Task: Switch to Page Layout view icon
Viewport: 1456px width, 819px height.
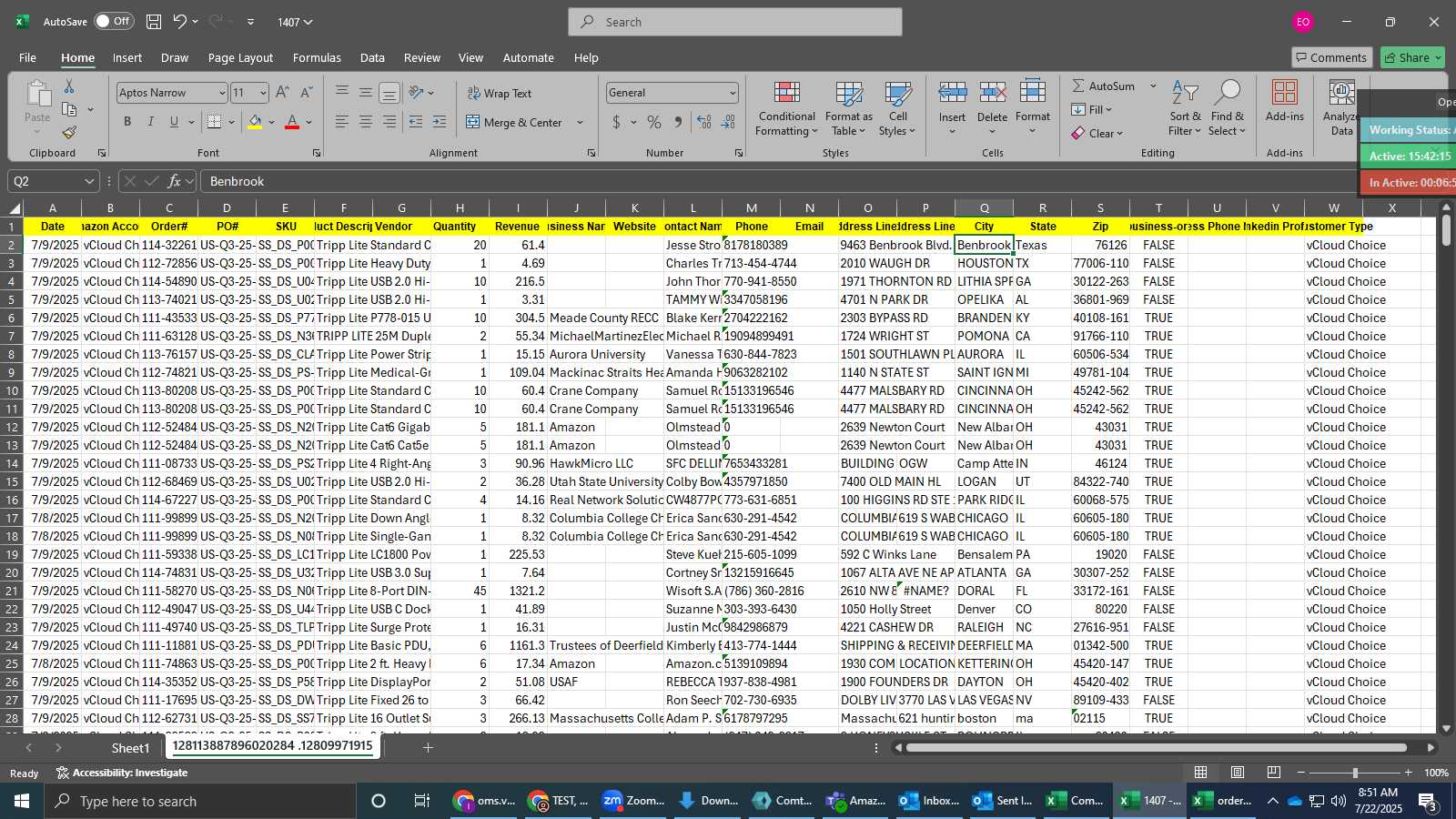Action: [x=1238, y=773]
